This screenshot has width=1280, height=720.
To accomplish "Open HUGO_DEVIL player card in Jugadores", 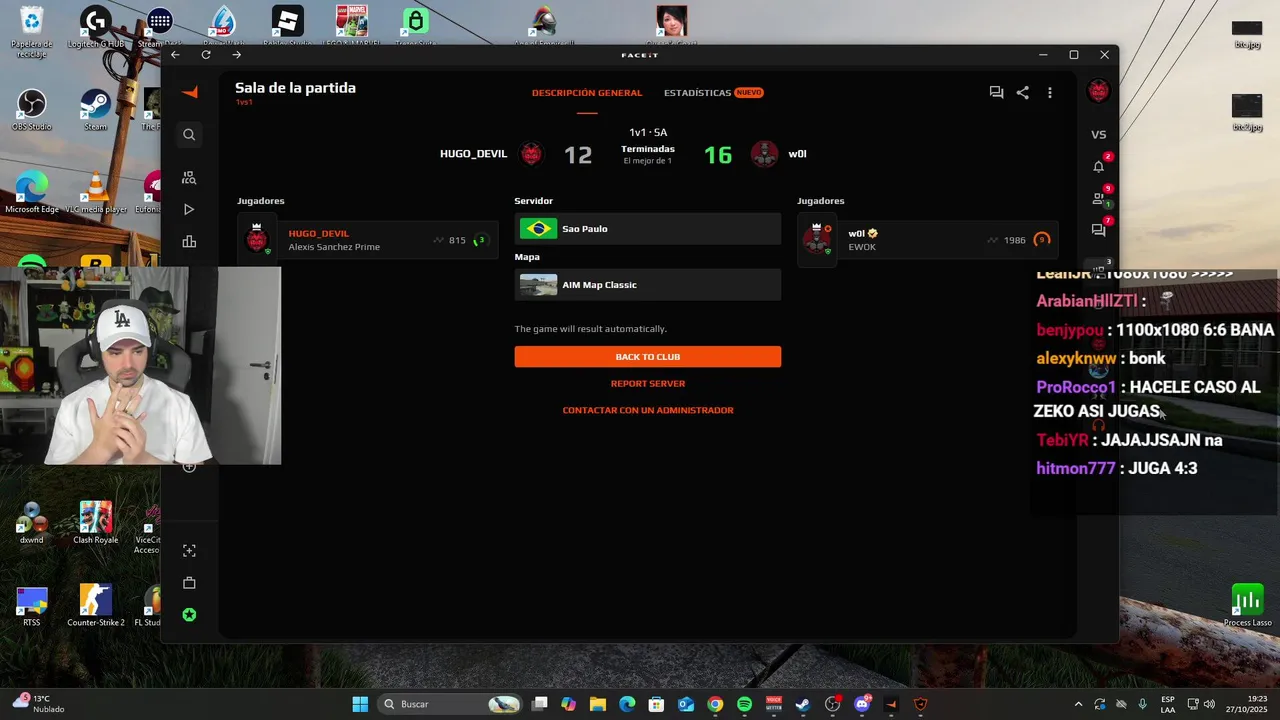I will [367, 240].
